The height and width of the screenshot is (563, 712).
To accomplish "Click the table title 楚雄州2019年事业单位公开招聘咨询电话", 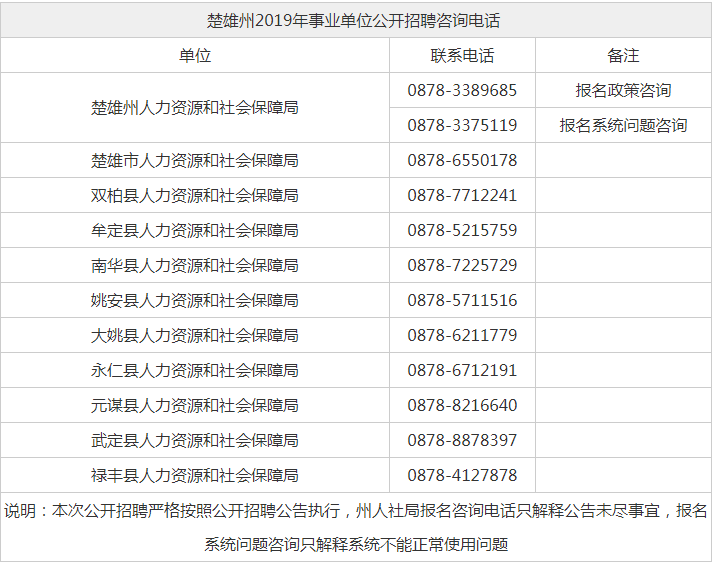I will 353,21.
